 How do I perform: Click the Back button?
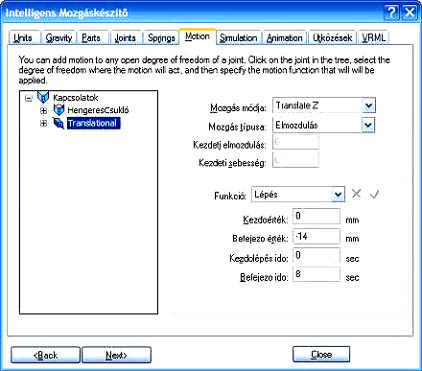click(46, 355)
